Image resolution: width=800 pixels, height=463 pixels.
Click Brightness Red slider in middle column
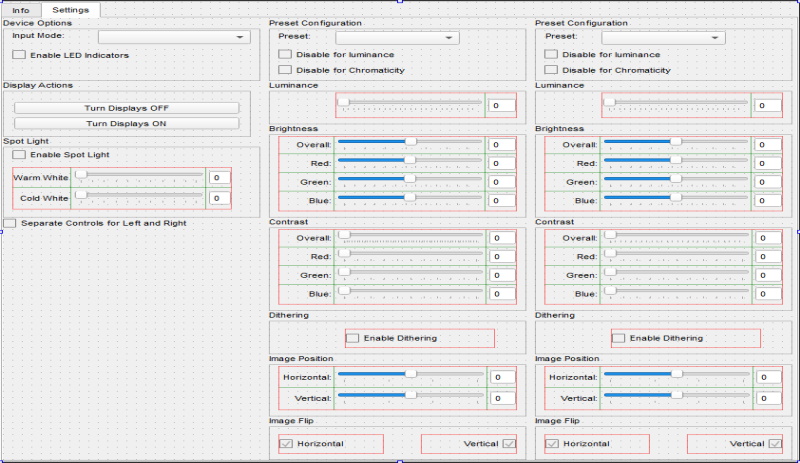[410, 161]
